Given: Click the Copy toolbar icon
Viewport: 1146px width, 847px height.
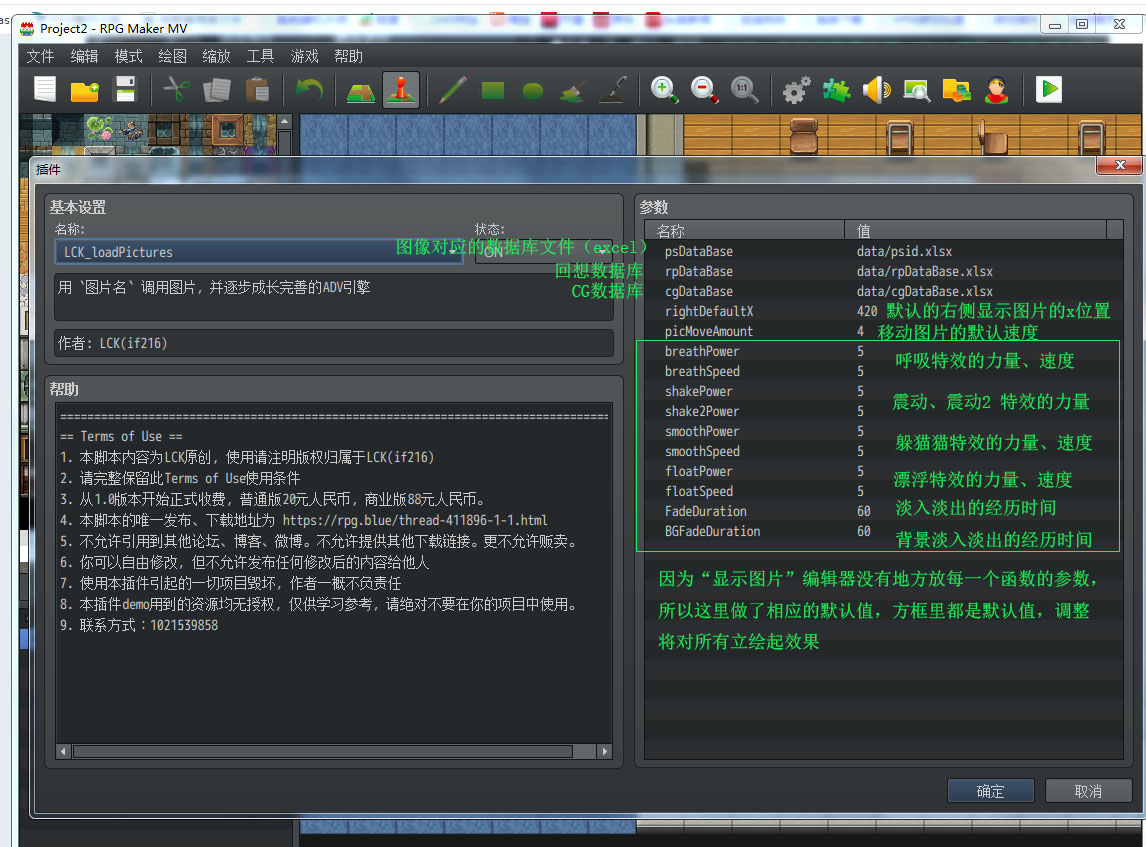Looking at the screenshot, I should (216, 90).
